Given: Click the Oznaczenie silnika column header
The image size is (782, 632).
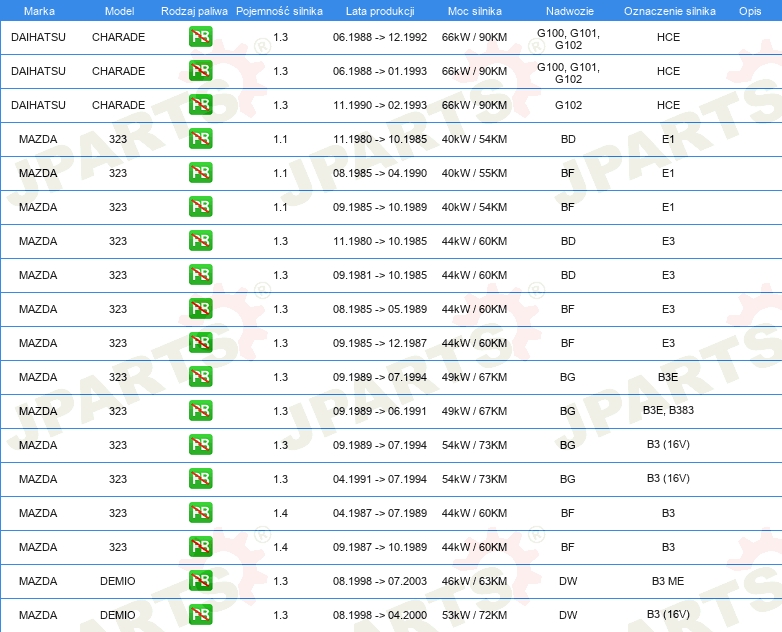Looking at the screenshot, I should click(x=669, y=11).
